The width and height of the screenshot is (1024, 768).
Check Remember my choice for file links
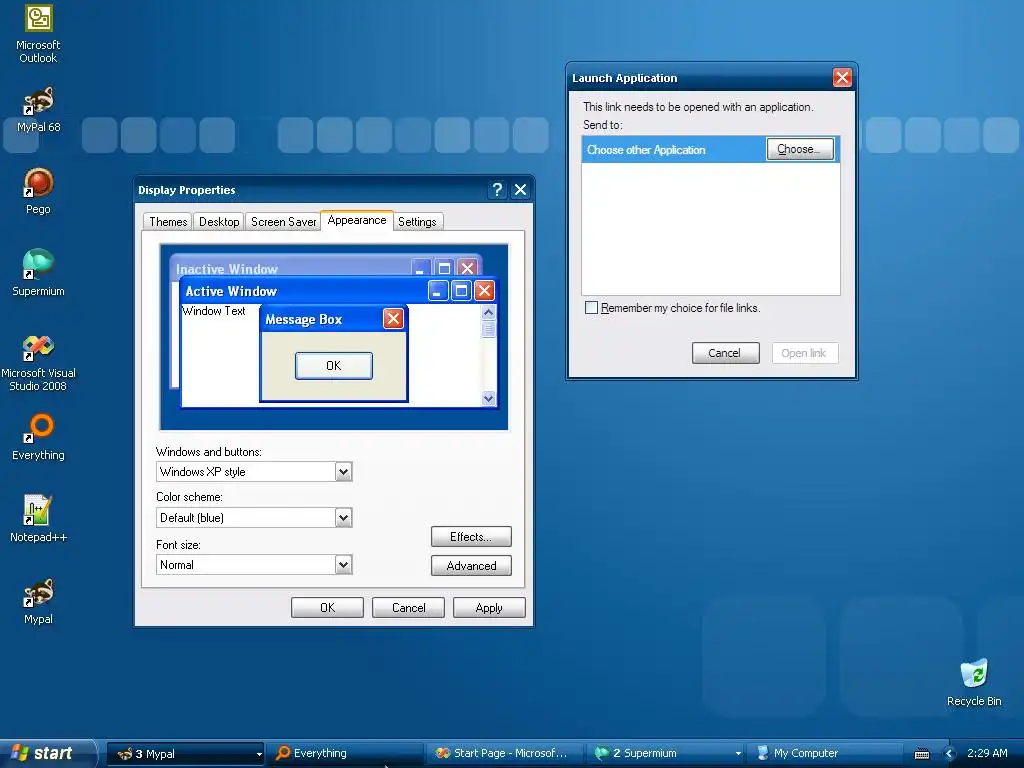(592, 308)
